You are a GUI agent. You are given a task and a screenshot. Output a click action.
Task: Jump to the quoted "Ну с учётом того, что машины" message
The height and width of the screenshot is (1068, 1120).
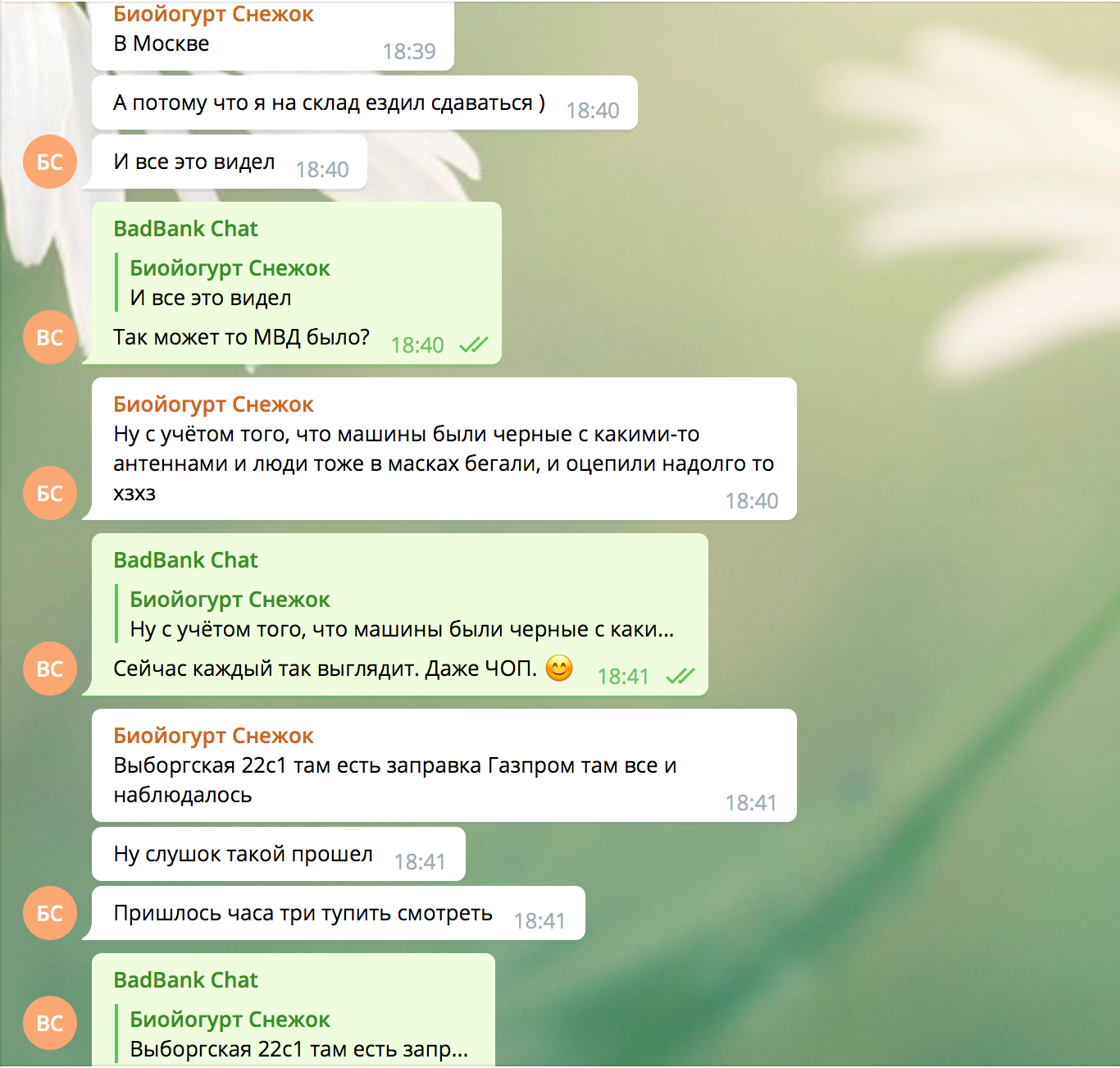pyautogui.click(x=395, y=614)
